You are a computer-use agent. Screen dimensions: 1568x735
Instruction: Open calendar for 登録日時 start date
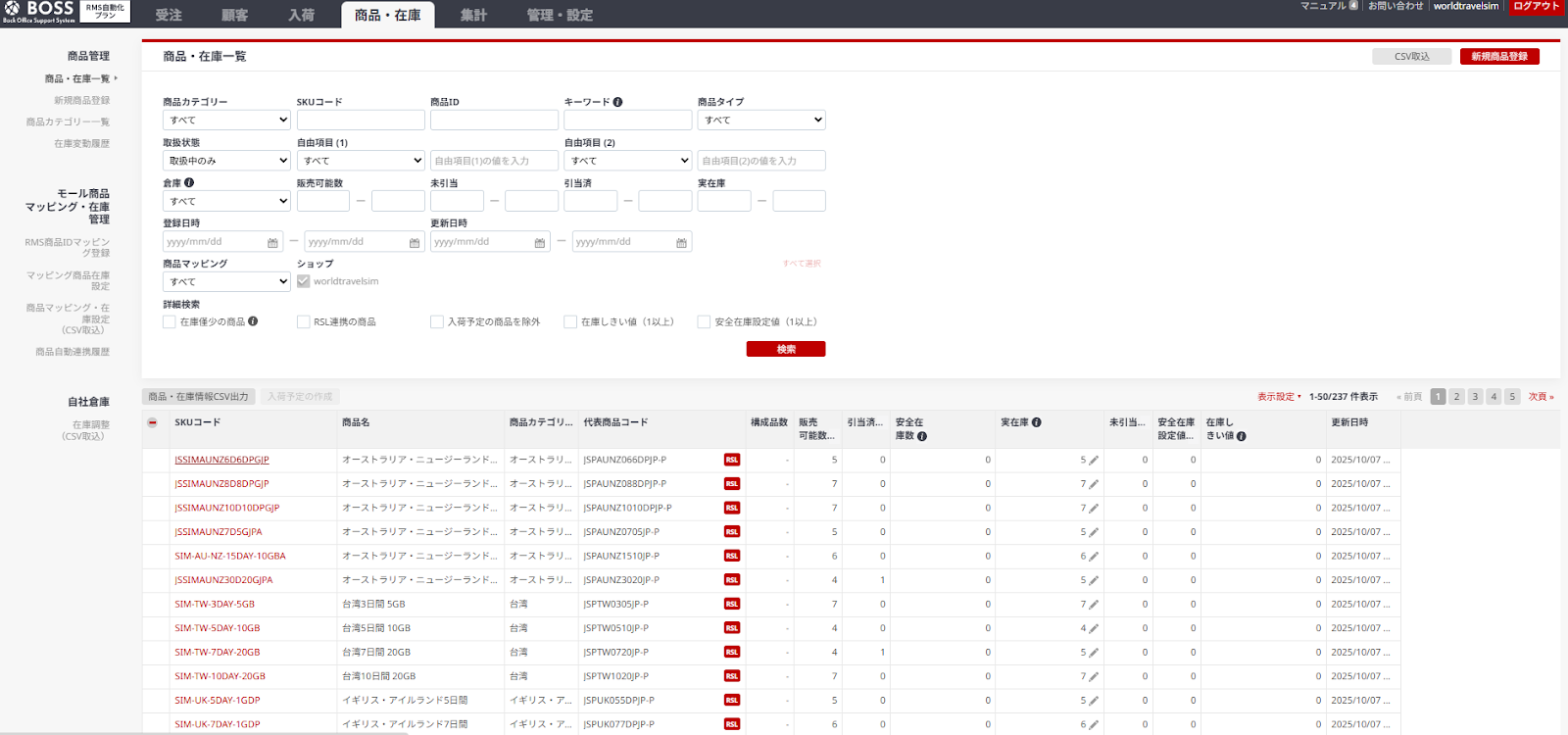pyautogui.click(x=272, y=242)
